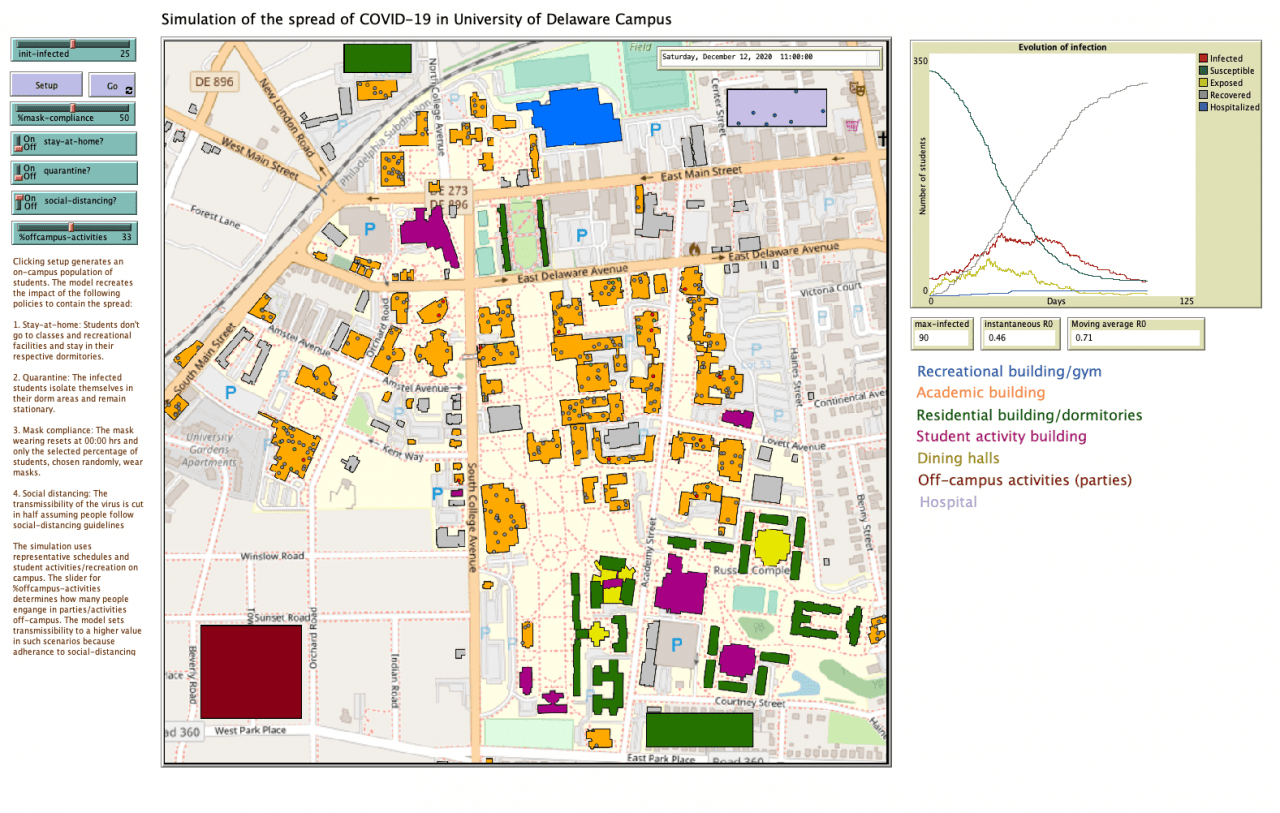Toggle the stay-at-home? switch
This screenshot has height=813, width=1280.
[73, 144]
